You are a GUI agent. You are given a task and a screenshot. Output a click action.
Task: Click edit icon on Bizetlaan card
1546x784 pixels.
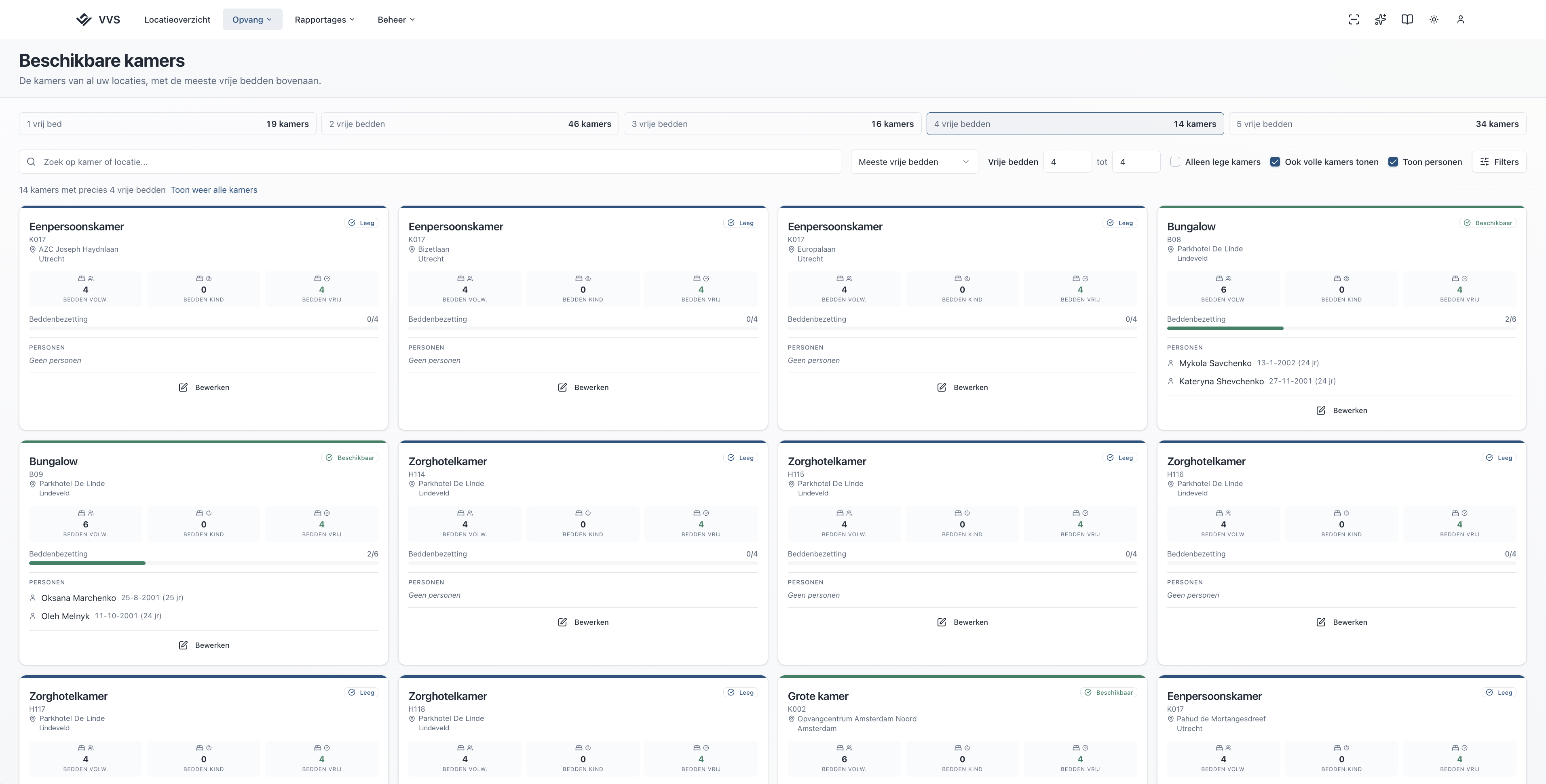(562, 388)
